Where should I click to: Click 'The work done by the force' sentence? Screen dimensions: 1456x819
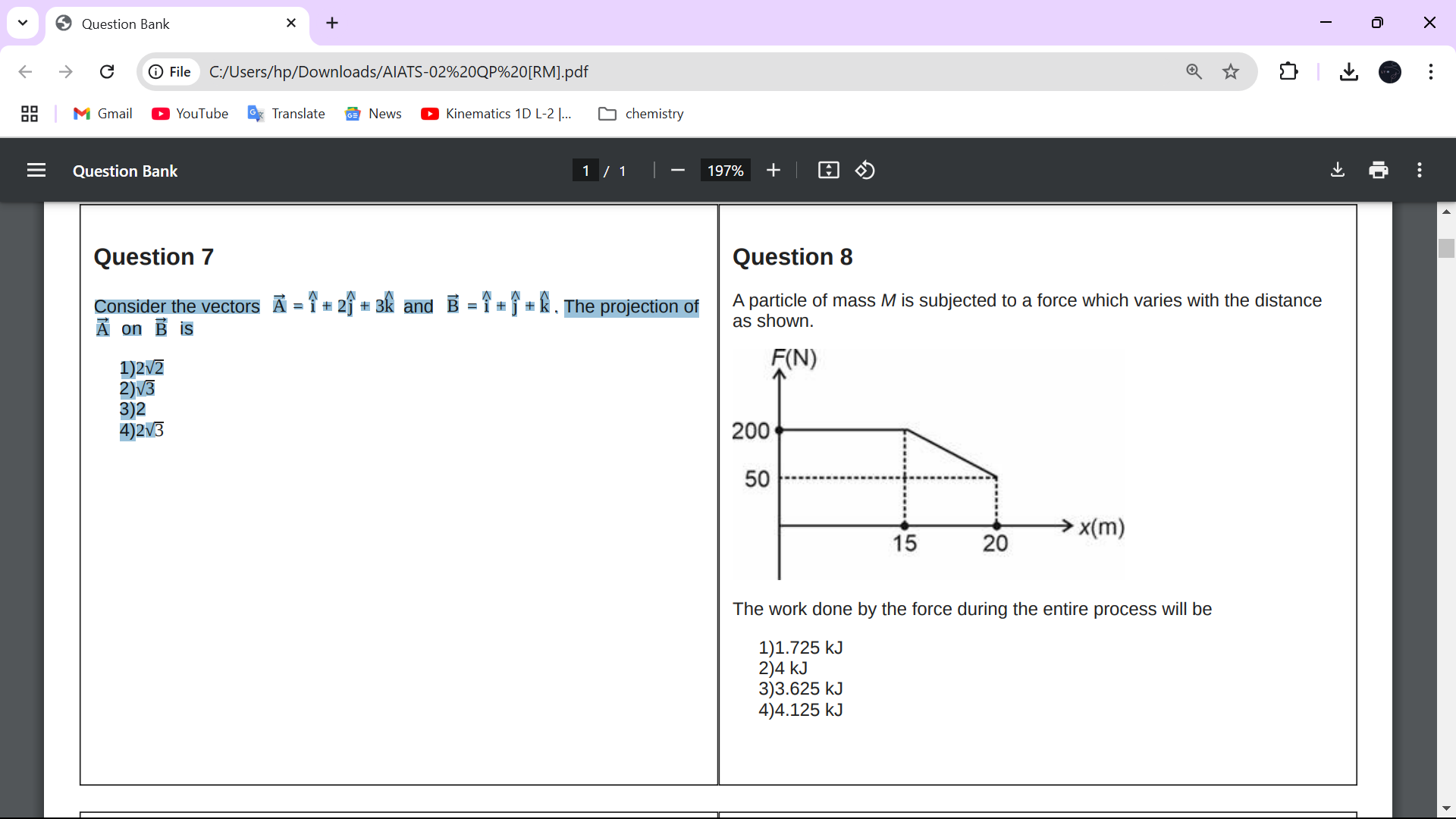(x=972, y=609)
